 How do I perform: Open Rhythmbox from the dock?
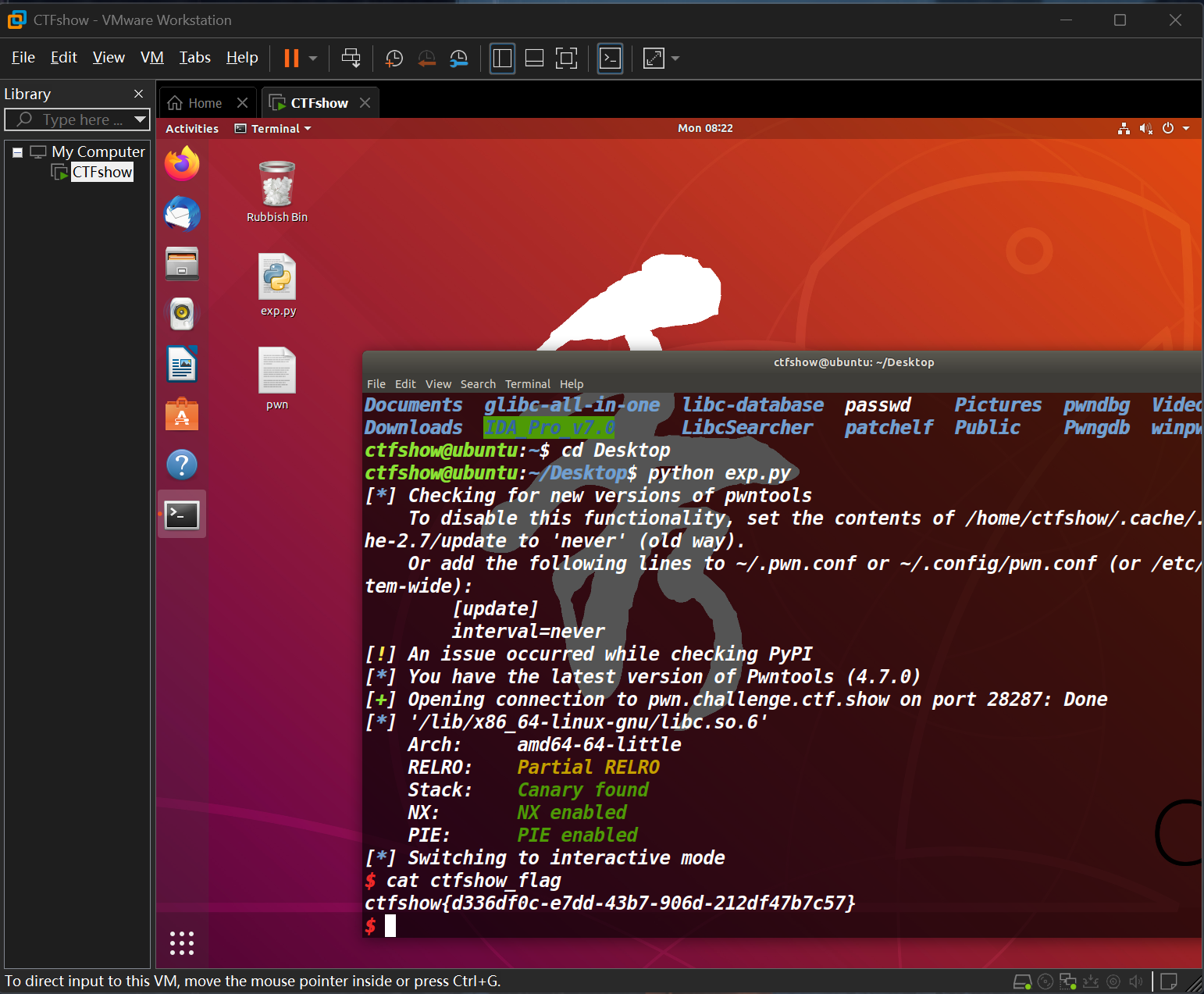[x=182, y=314]
